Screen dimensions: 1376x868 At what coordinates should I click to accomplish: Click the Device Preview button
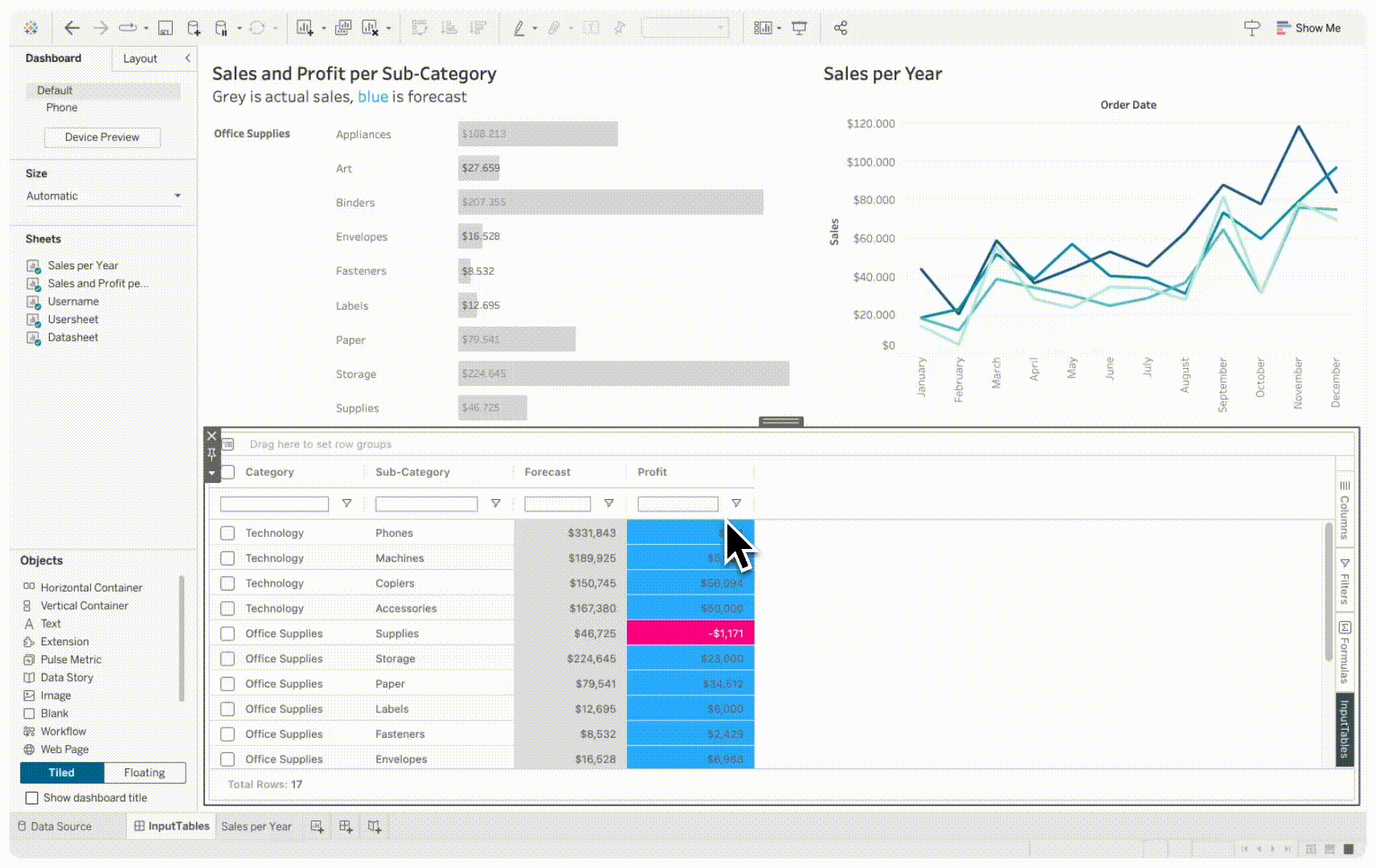pyautogui.click(x=102, y=137)
